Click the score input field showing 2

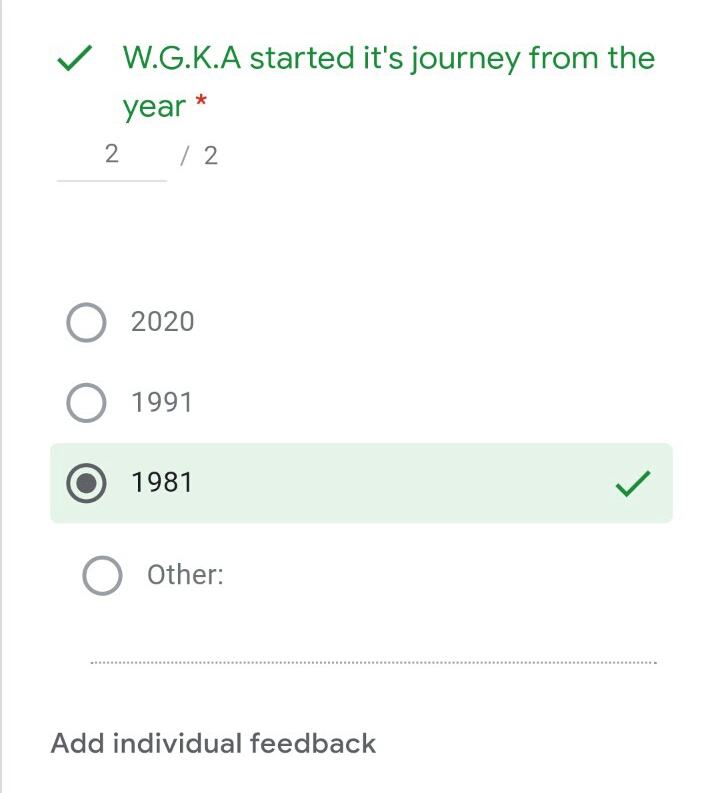(x=111, y=155)
